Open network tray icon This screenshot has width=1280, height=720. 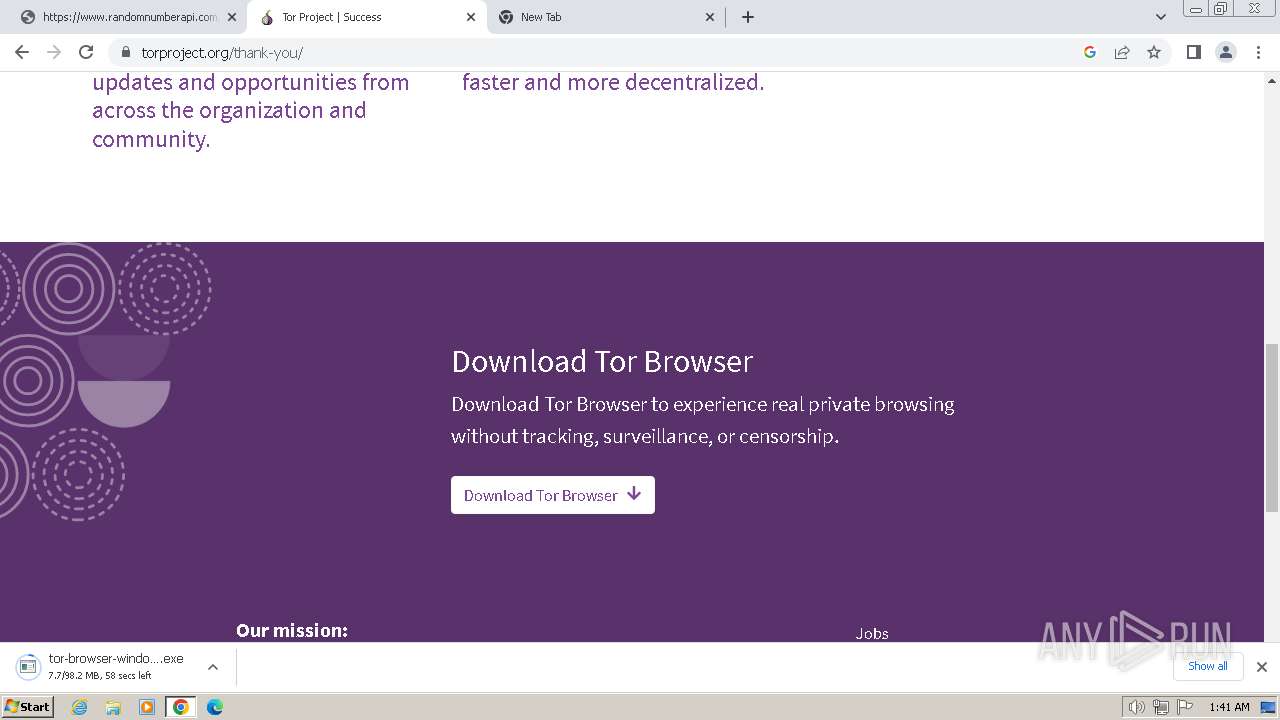(1161, 707)
